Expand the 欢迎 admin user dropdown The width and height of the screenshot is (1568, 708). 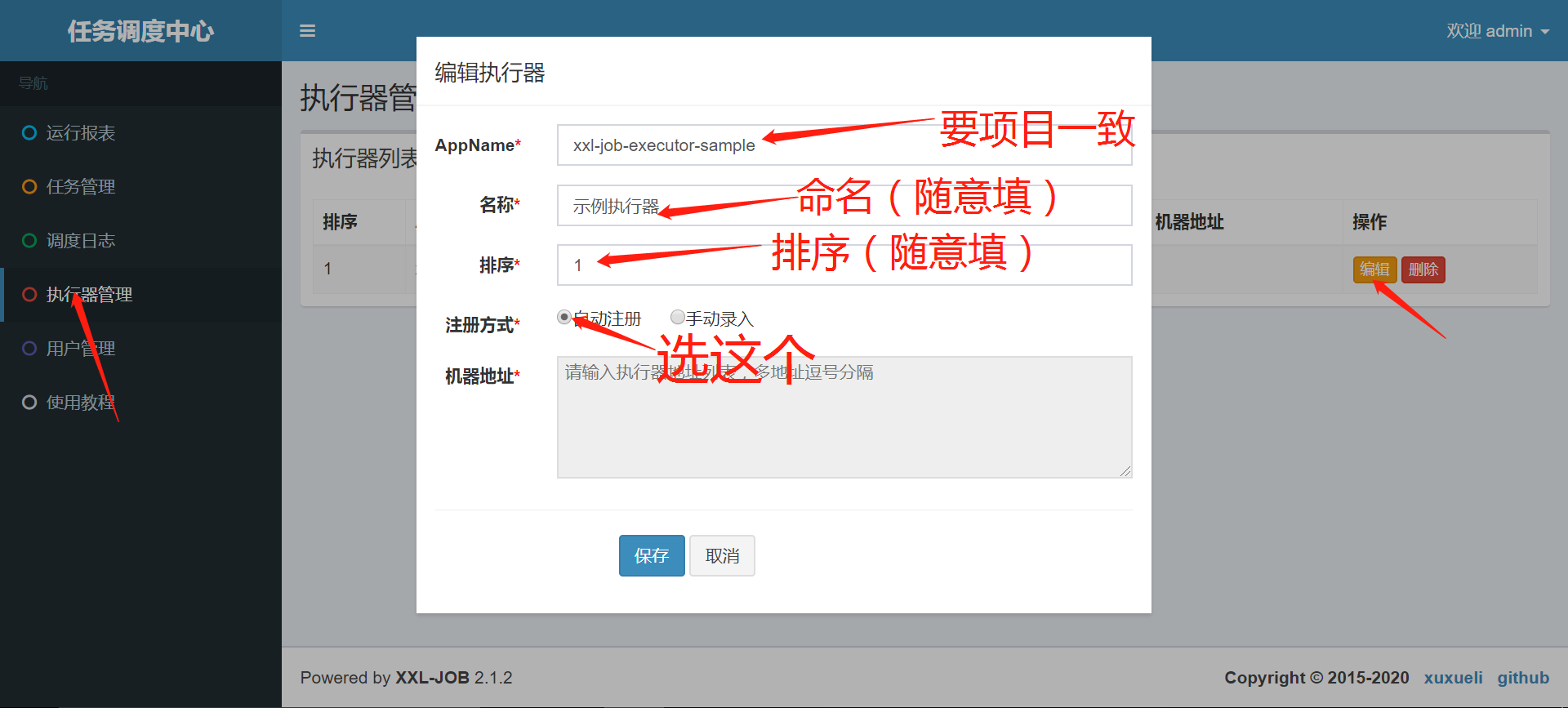(x=1498, y=31)
